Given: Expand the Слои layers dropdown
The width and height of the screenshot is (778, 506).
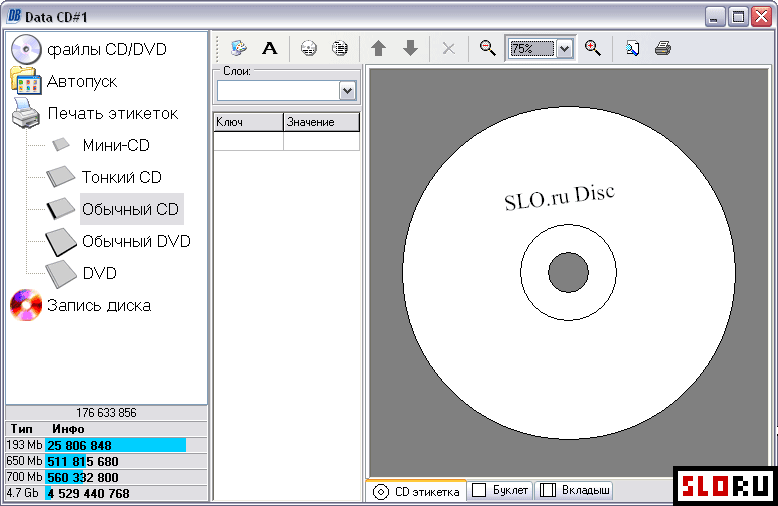Looking at the screenshot, I should point(347,91).
